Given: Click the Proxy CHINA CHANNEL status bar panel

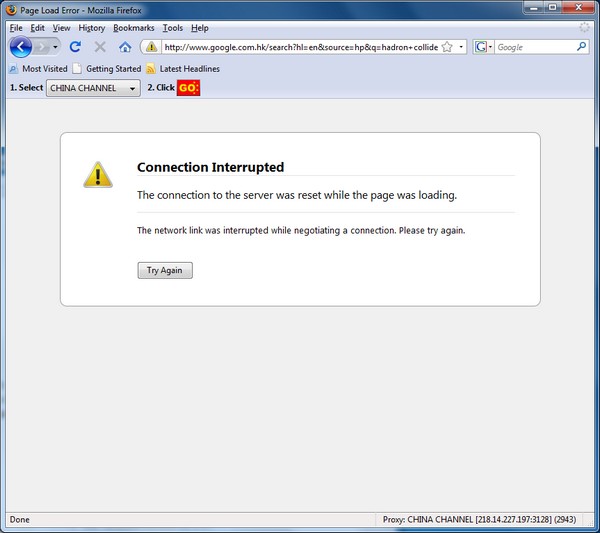Looking at the screenshot, I should [x=479, y=519].
